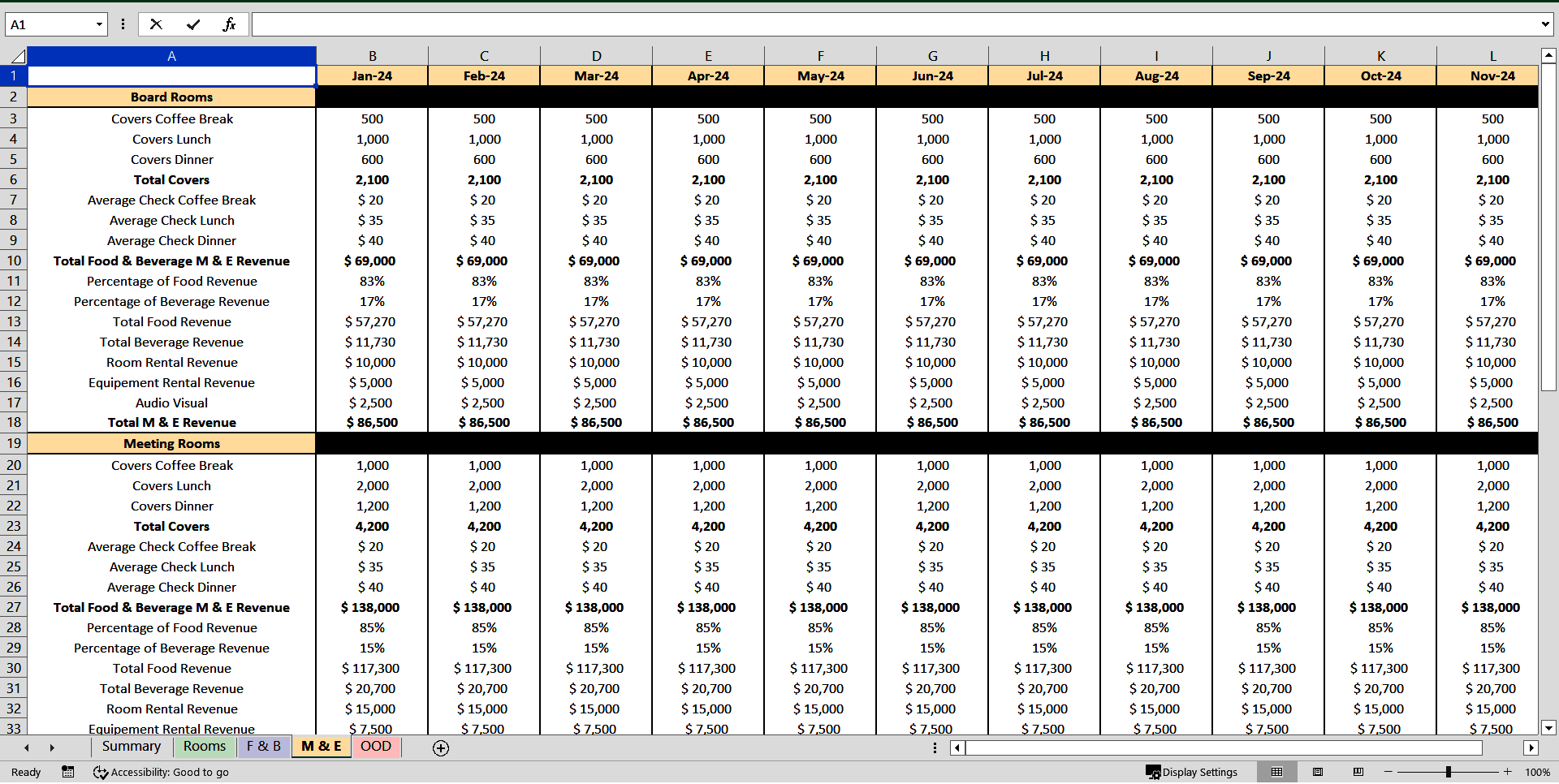This screenshot has height=784, width=1559.
Task: Expand the formula bar
Action: [x=1544, y=24]
